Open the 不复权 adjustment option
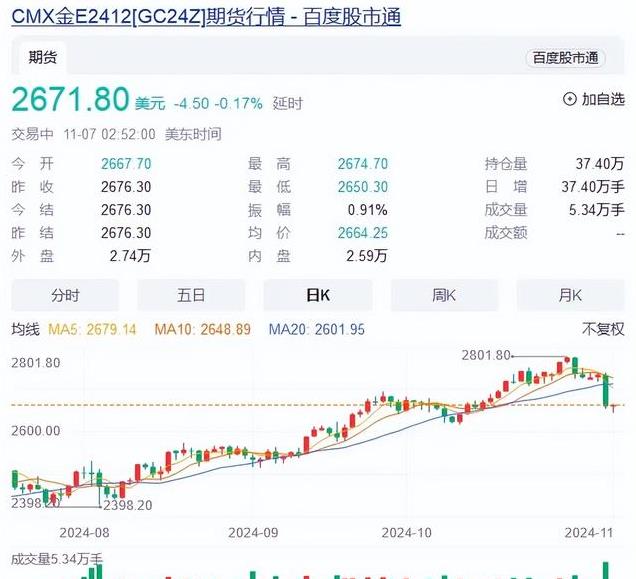Screen dimensions: 636x579 [x=603, y=329]
